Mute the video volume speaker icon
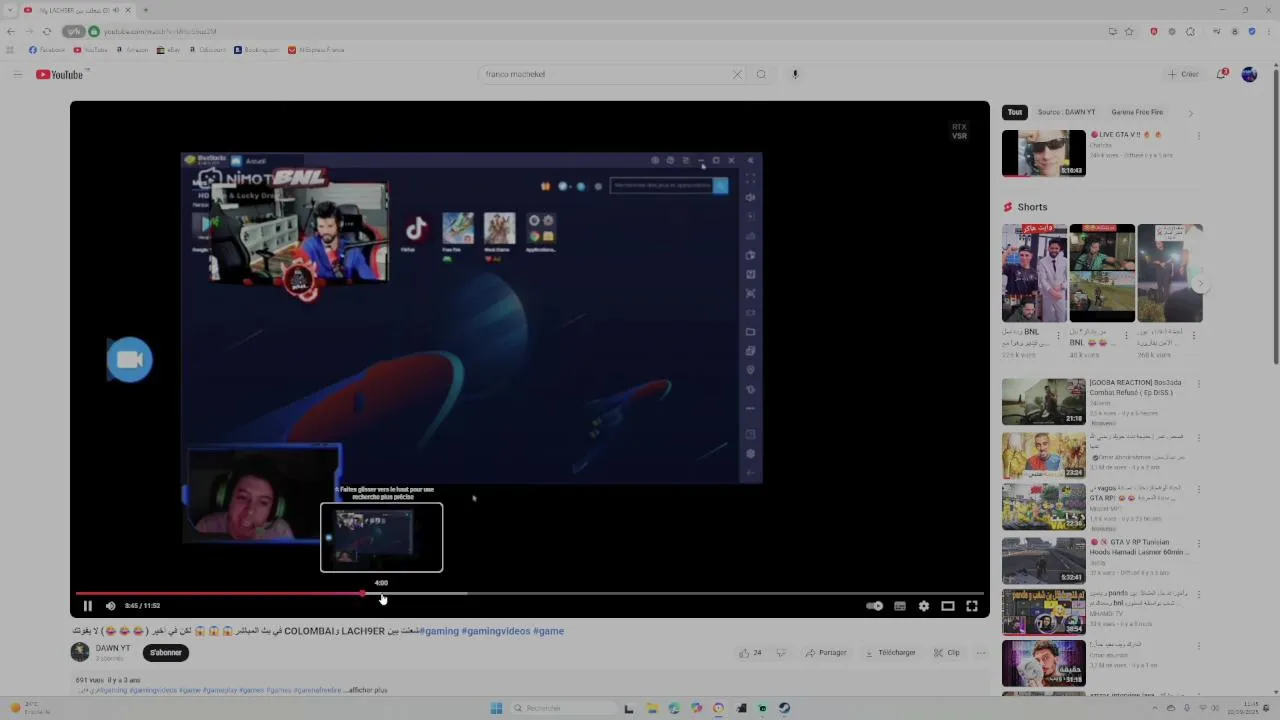Viewport: 1280px width, 720px height. 110,605
